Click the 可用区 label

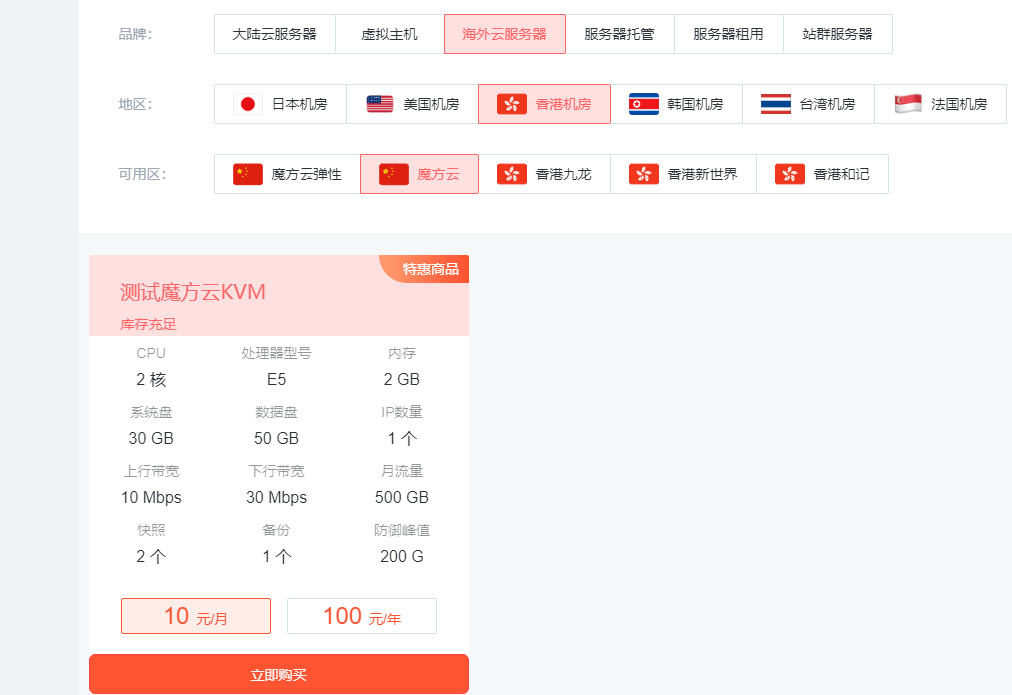[x=142, y=174]
